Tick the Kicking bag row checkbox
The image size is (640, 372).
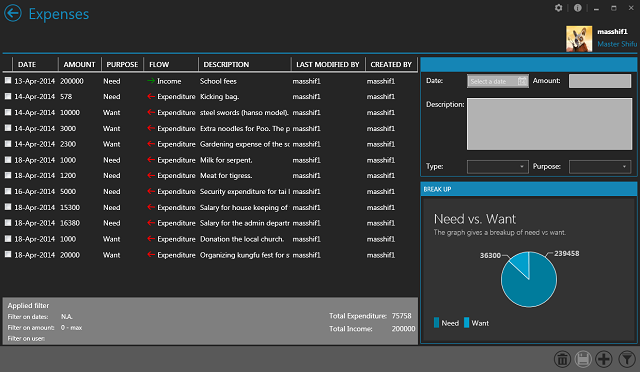pos(8,96)
